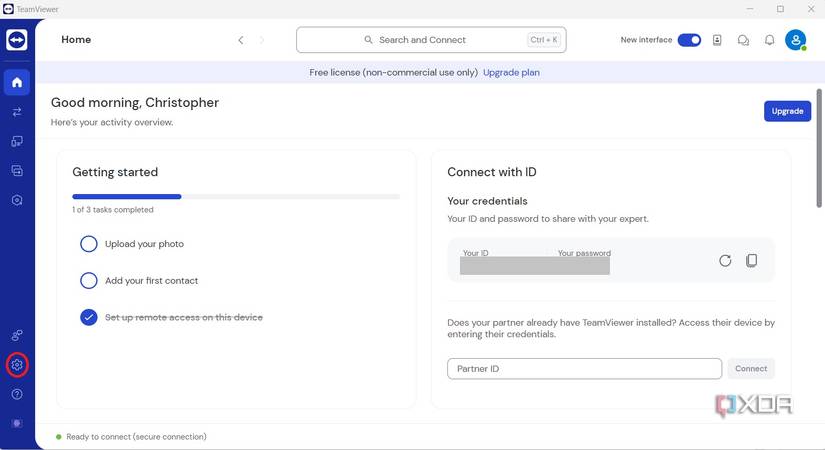The height and width of the screenshot is (450, 825).
Task: Click the Partner ID input field
Action: 584,368
